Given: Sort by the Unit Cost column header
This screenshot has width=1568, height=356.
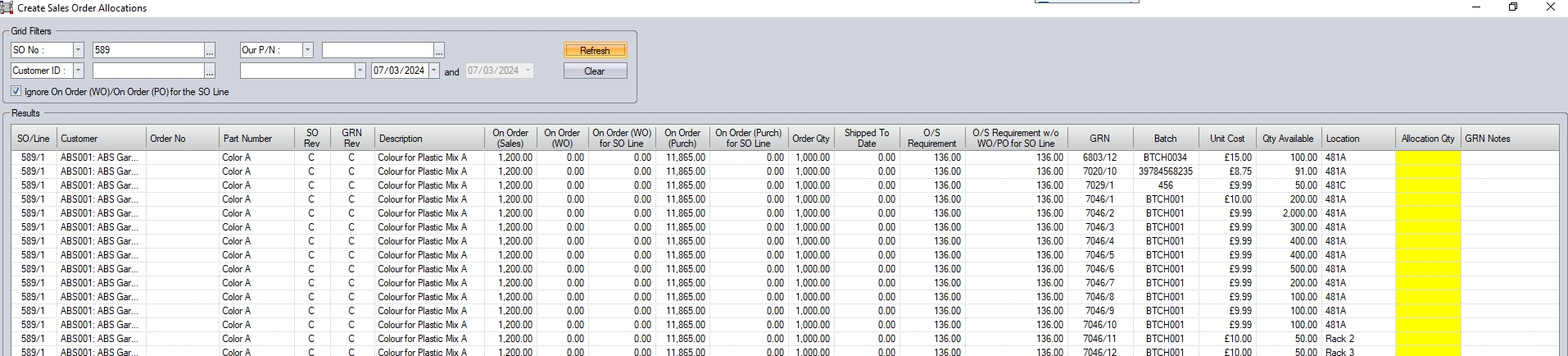Looking at the screenshot, I should (1226, 139).
